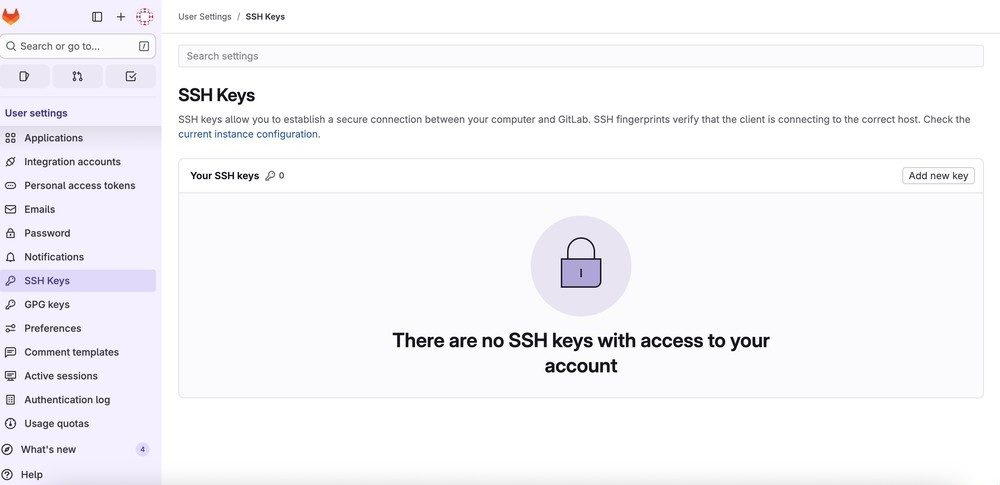Screen dimensions: 1000x485
Task: Open the to-do list icon shortcut
Action: [x=131, y=77]
